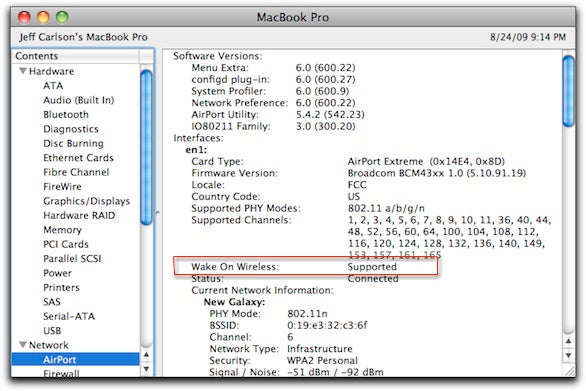Click the green zoom window button

[x=62, y=17]
